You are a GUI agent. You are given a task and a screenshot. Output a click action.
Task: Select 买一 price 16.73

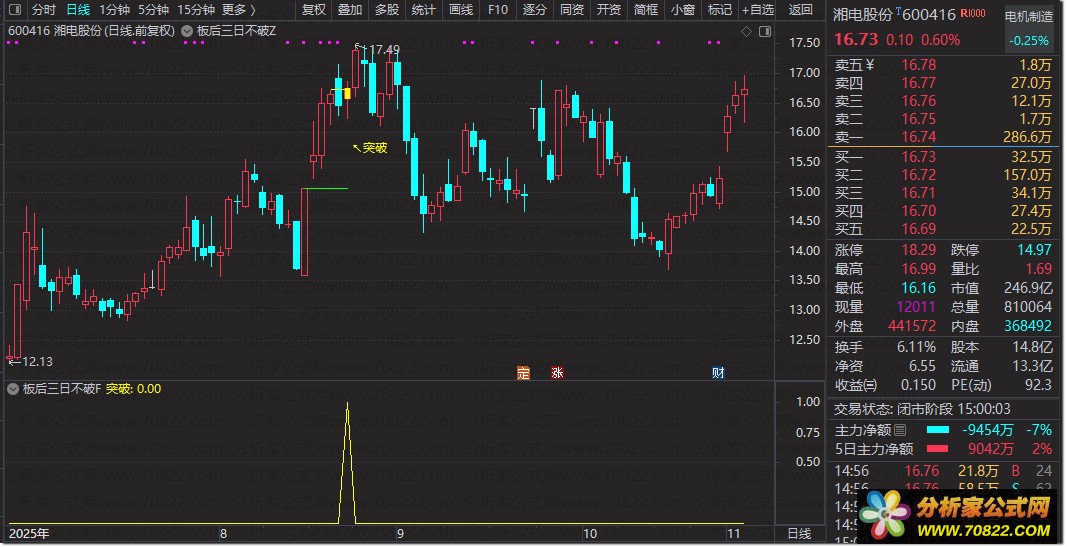click(x=919, y=156)
